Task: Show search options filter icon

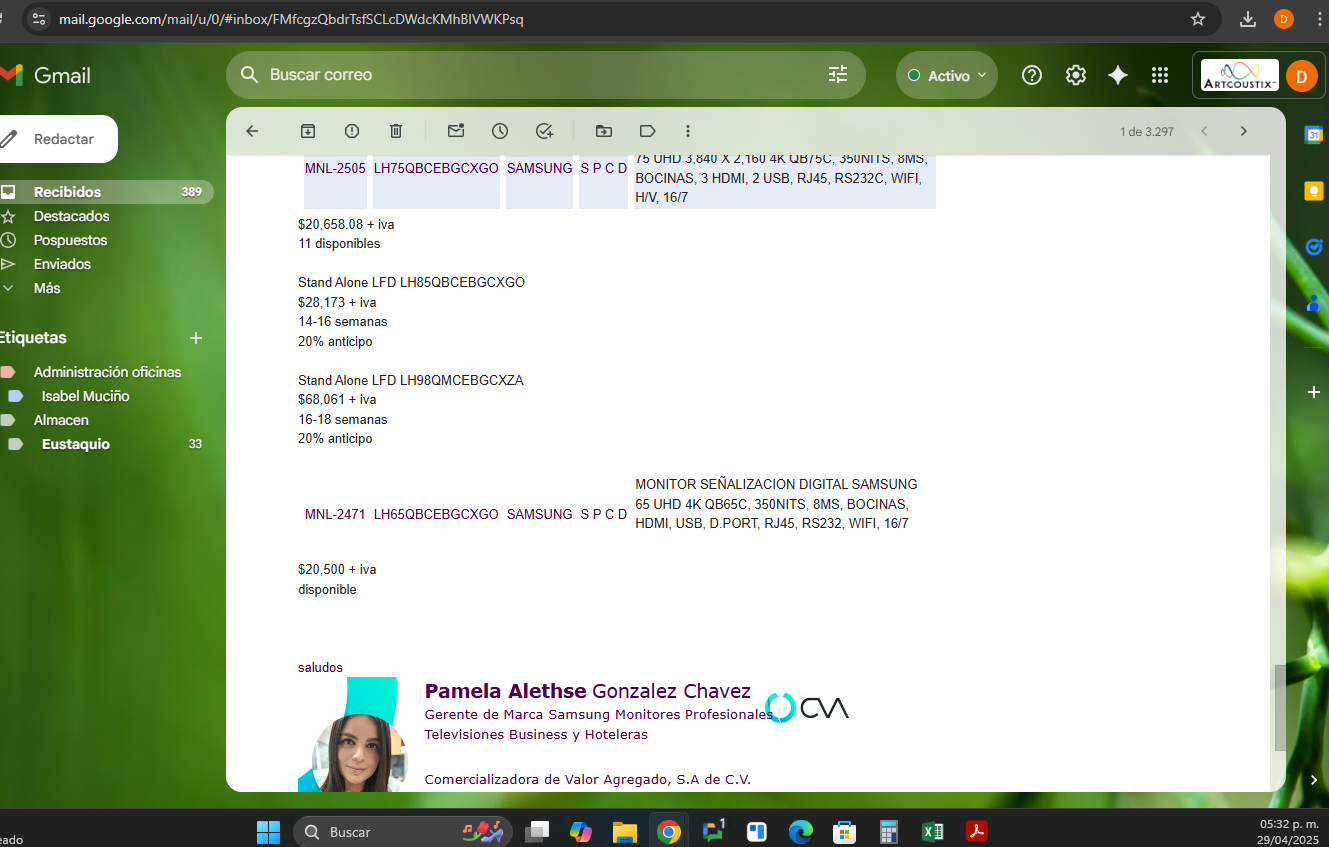Action: coord(838,75)
